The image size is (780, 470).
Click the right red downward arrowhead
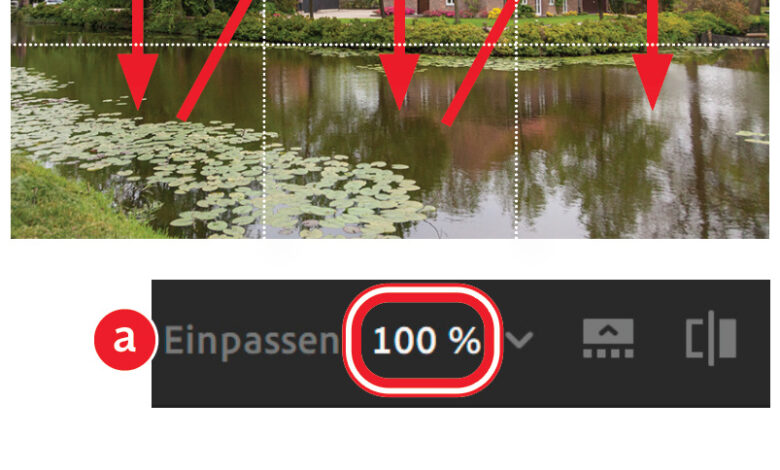click(x=653, y=81)
